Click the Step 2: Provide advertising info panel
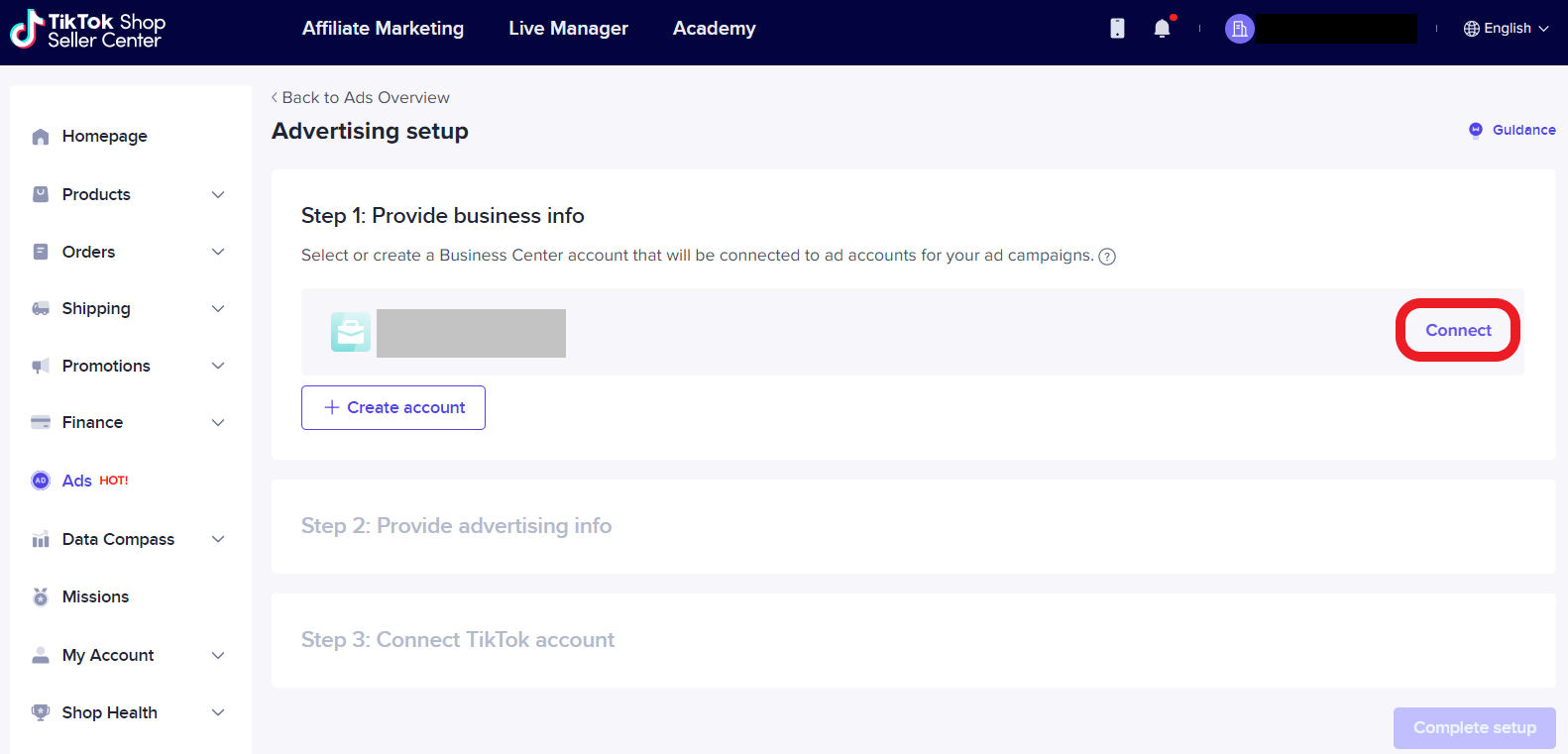The height and width of the screenshot is (754, 1568). tap(913, 526)
